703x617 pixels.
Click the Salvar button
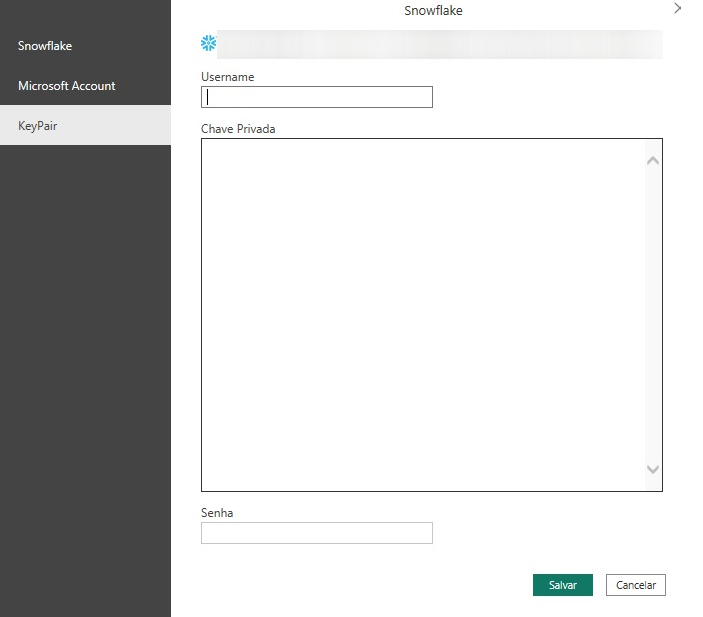click(563, 585)
